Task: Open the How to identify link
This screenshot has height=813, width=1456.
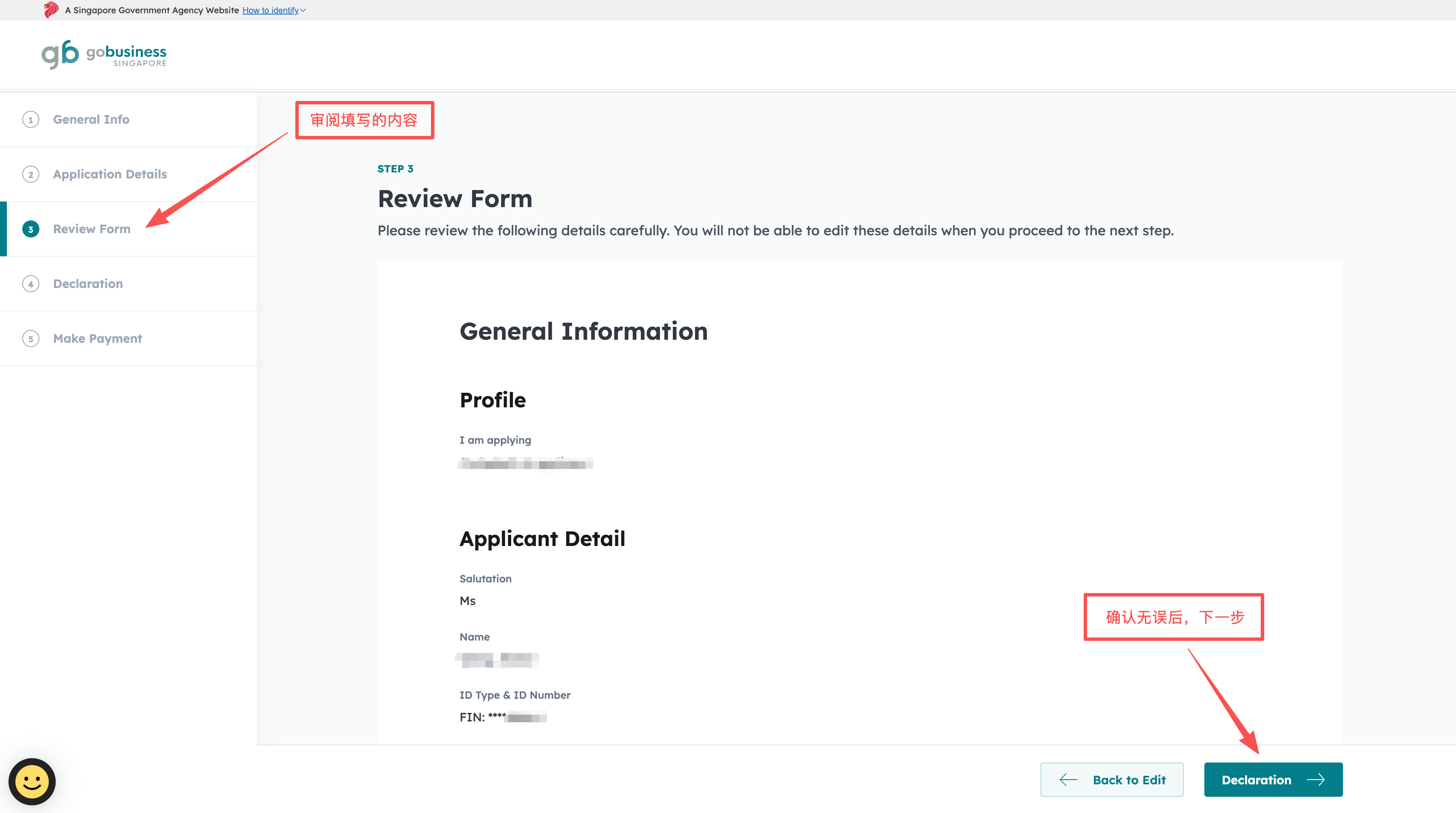Action: click(270, 10)
